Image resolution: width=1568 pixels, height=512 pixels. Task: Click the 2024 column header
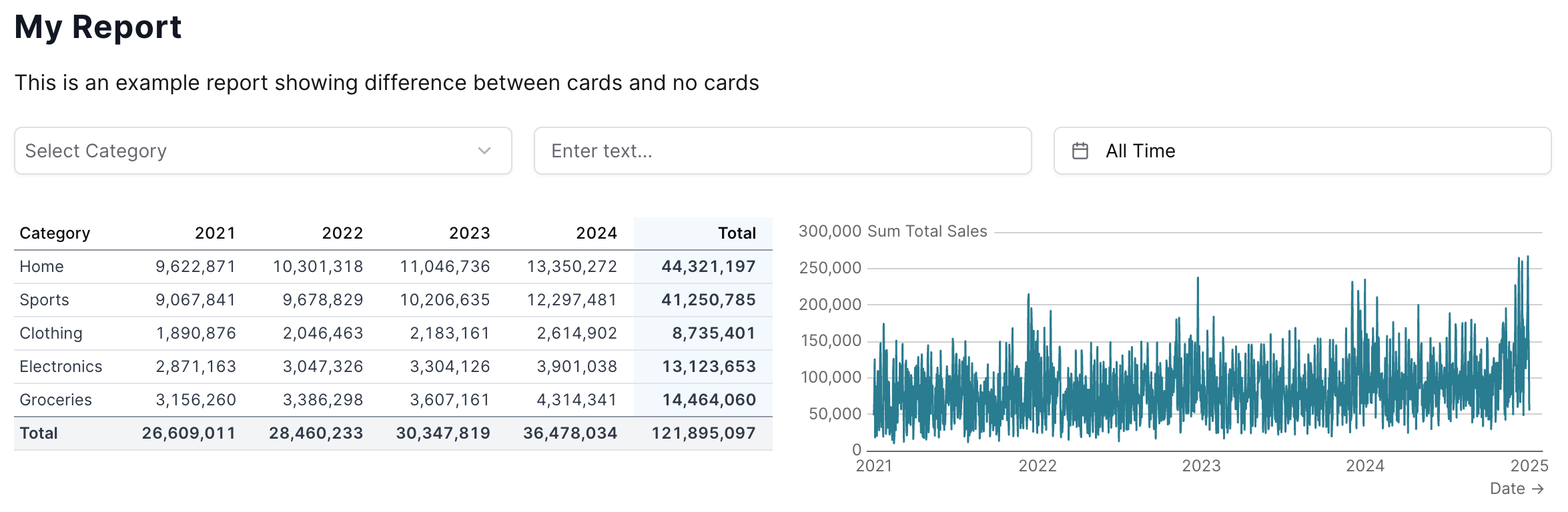597,233
